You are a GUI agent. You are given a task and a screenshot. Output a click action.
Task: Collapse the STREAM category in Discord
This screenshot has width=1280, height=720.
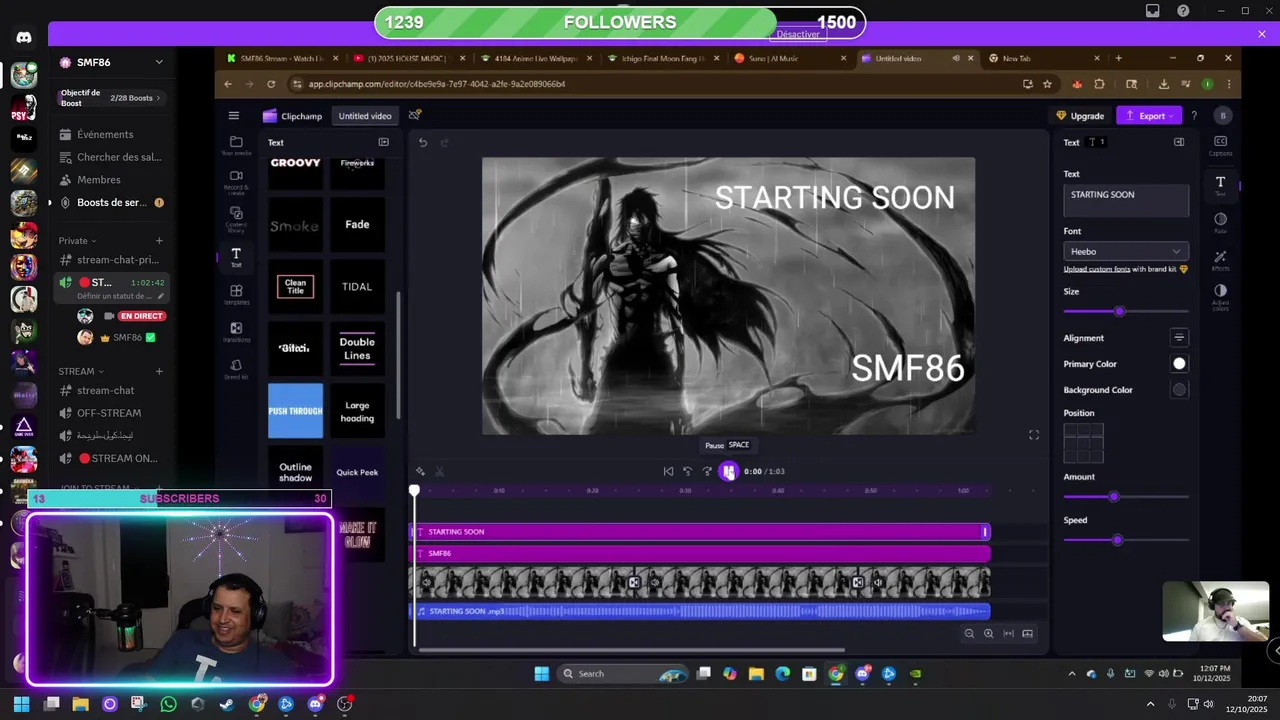81,371
